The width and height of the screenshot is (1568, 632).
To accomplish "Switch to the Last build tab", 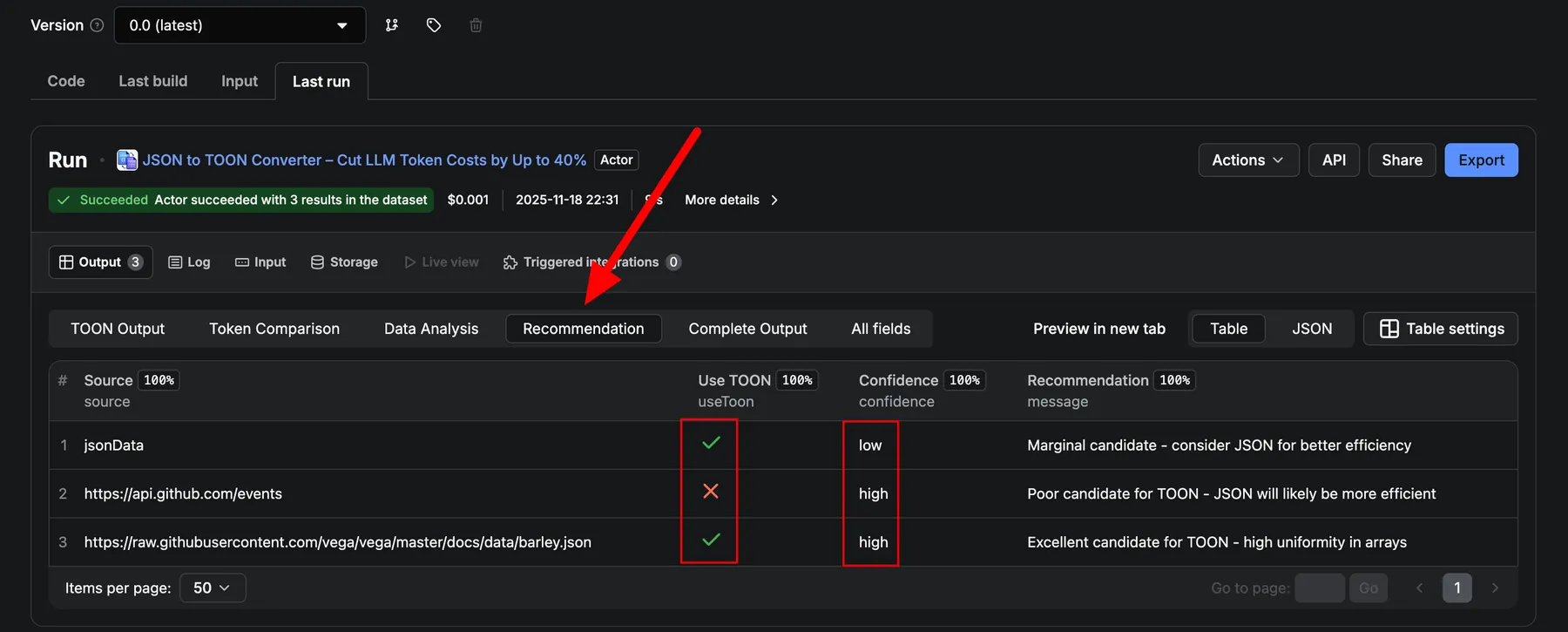I will point(153,81).
